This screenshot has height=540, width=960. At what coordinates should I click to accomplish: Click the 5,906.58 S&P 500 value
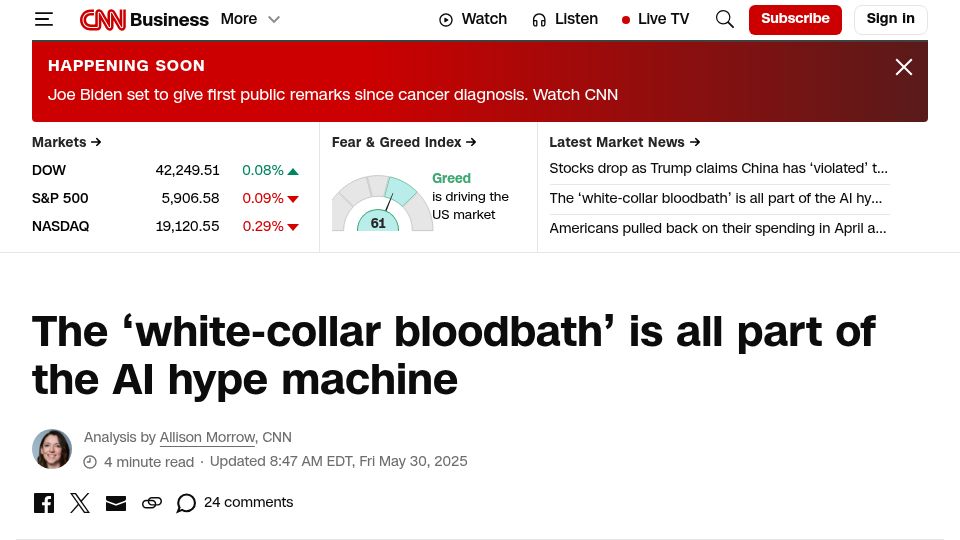[190, 198]
